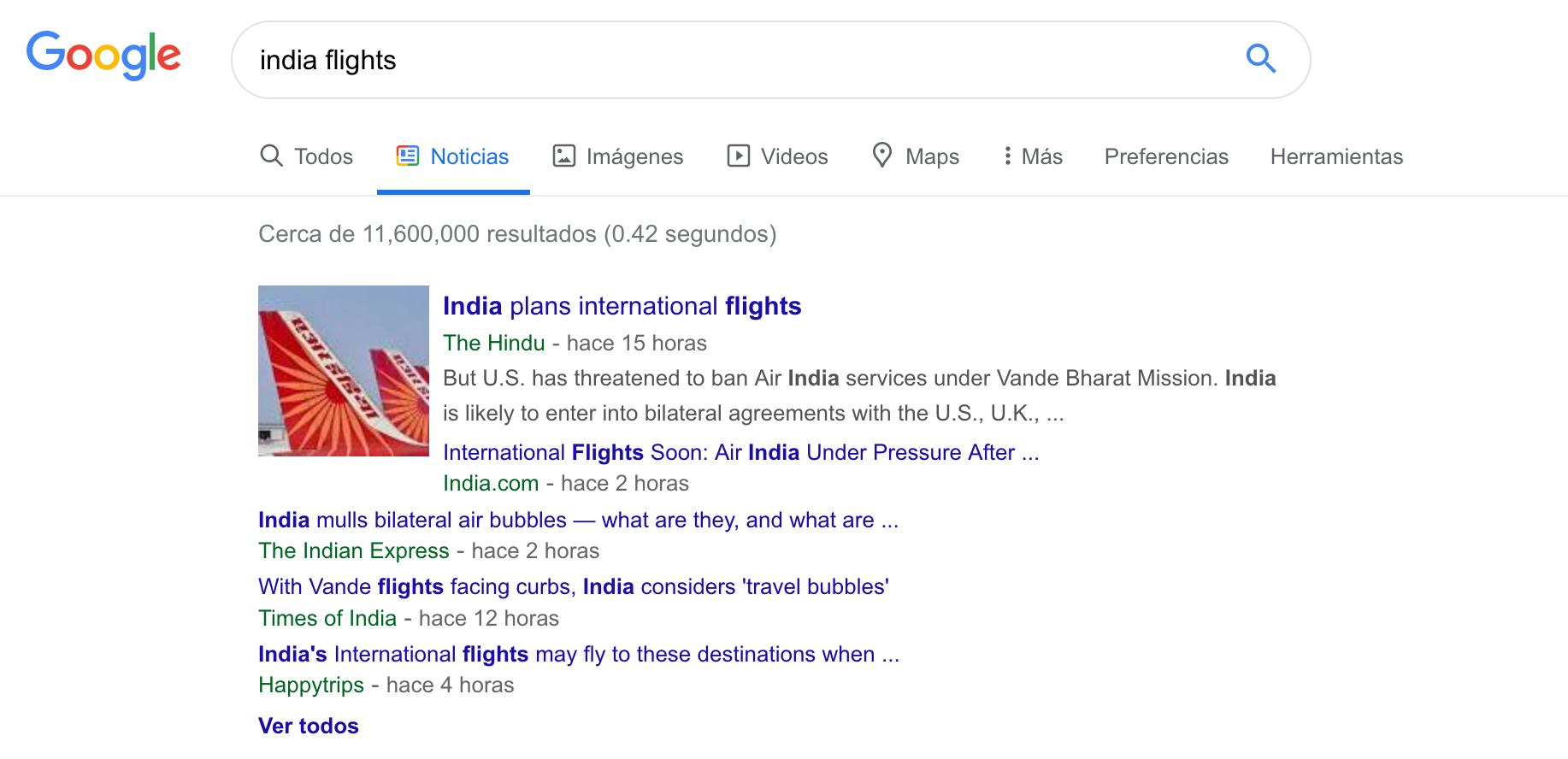
Task: Click the Noticias newspaper icon
Action: pyautogui.click(x=408, y=156)
